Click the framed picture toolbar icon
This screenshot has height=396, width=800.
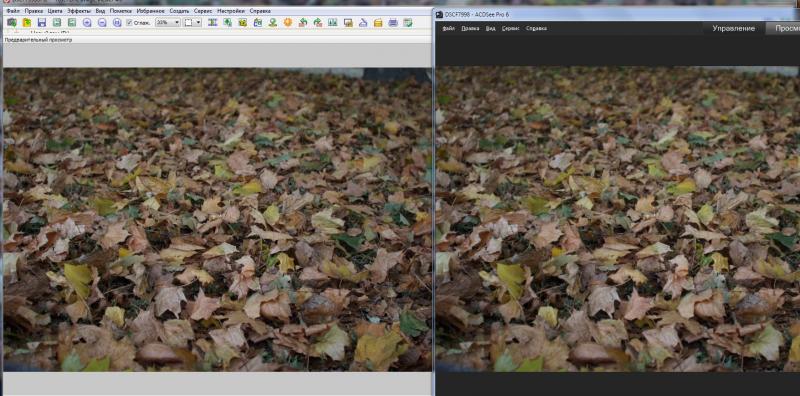[348, 22]
